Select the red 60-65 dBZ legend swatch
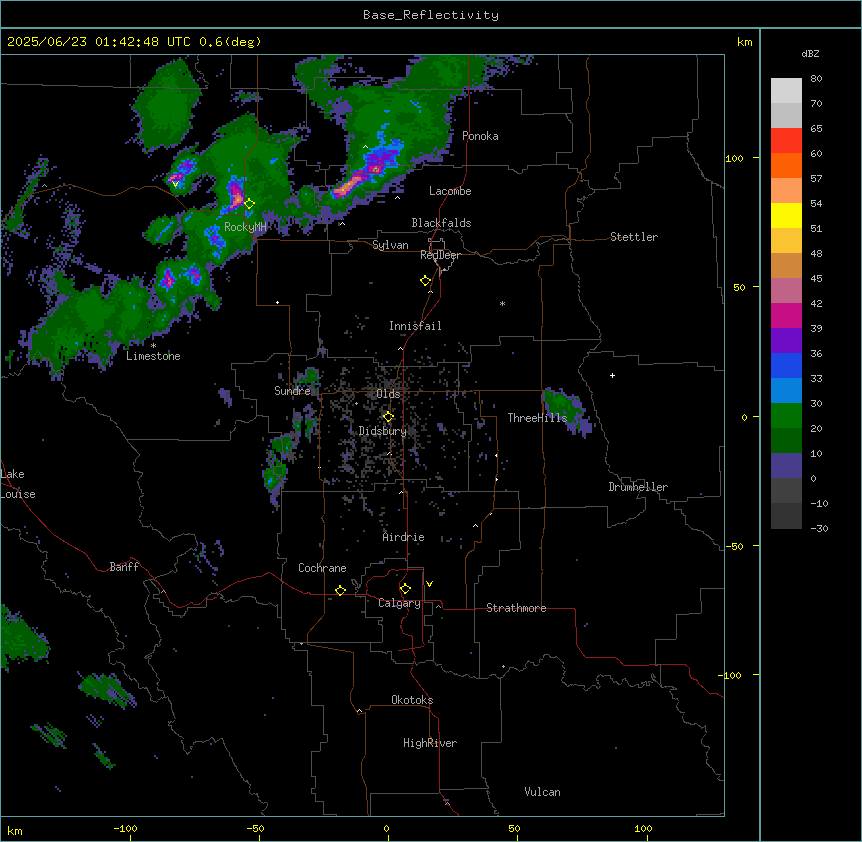862x842 pixels. point(786,141)
